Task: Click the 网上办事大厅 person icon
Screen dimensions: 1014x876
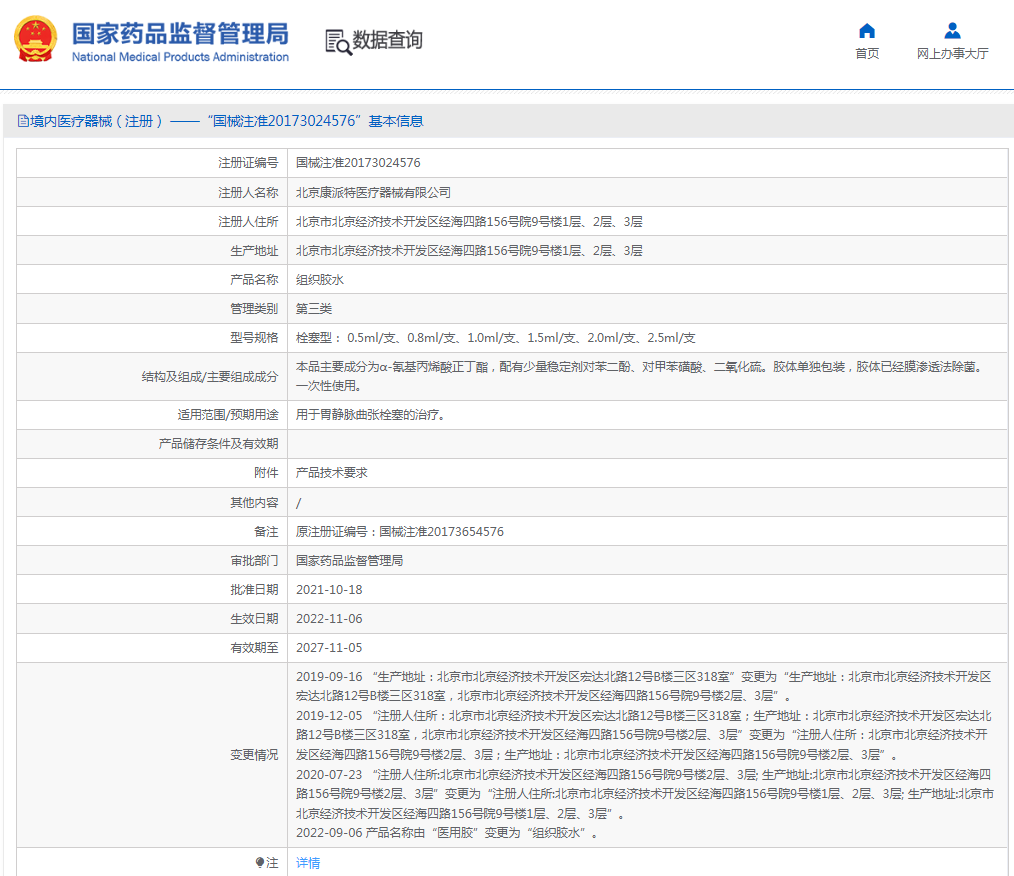Action: pyautogui.click(x=952, y=31)
